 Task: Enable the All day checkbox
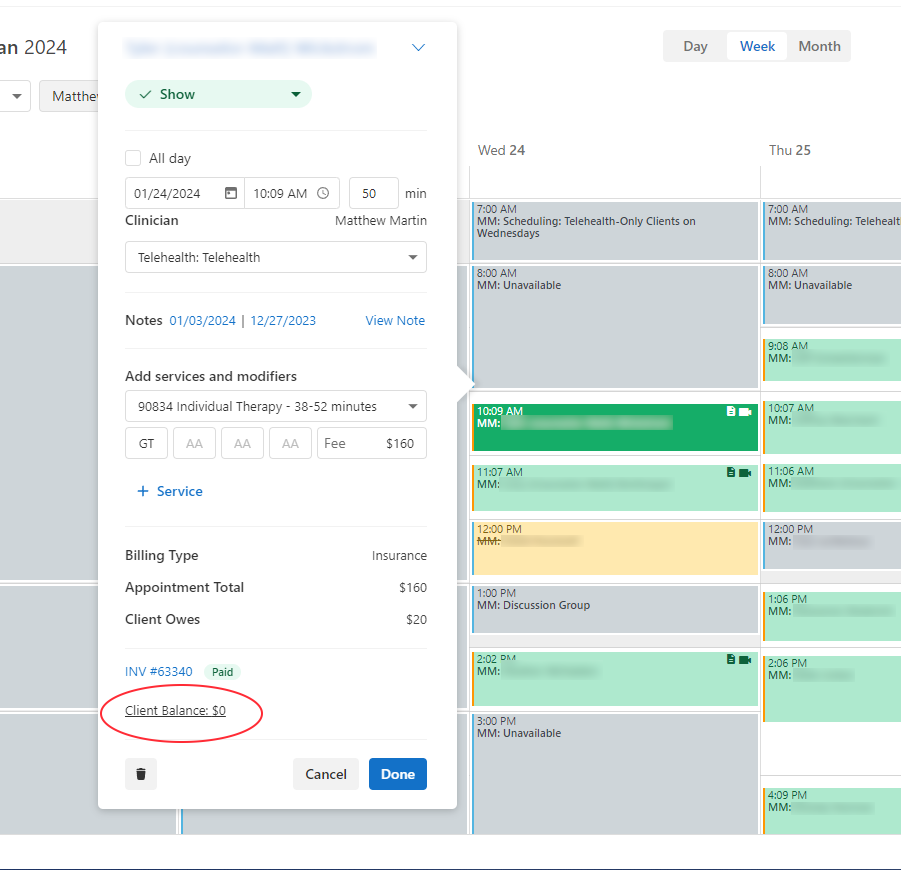(133, 158)
